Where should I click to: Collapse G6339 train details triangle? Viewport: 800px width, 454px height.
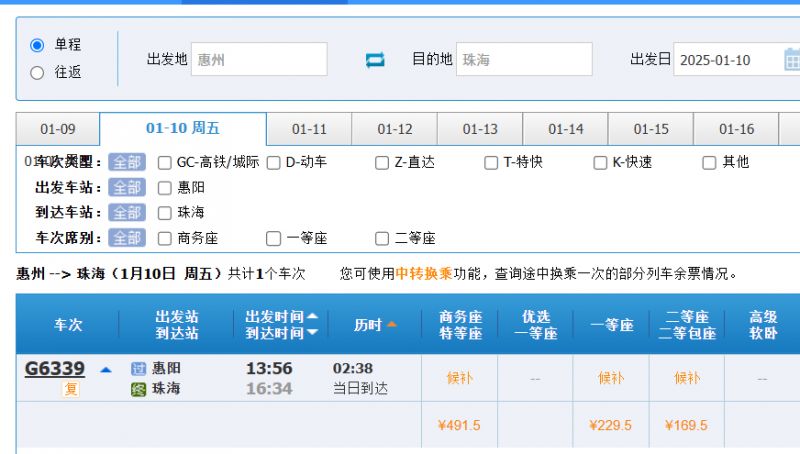[x=106, y=369]
